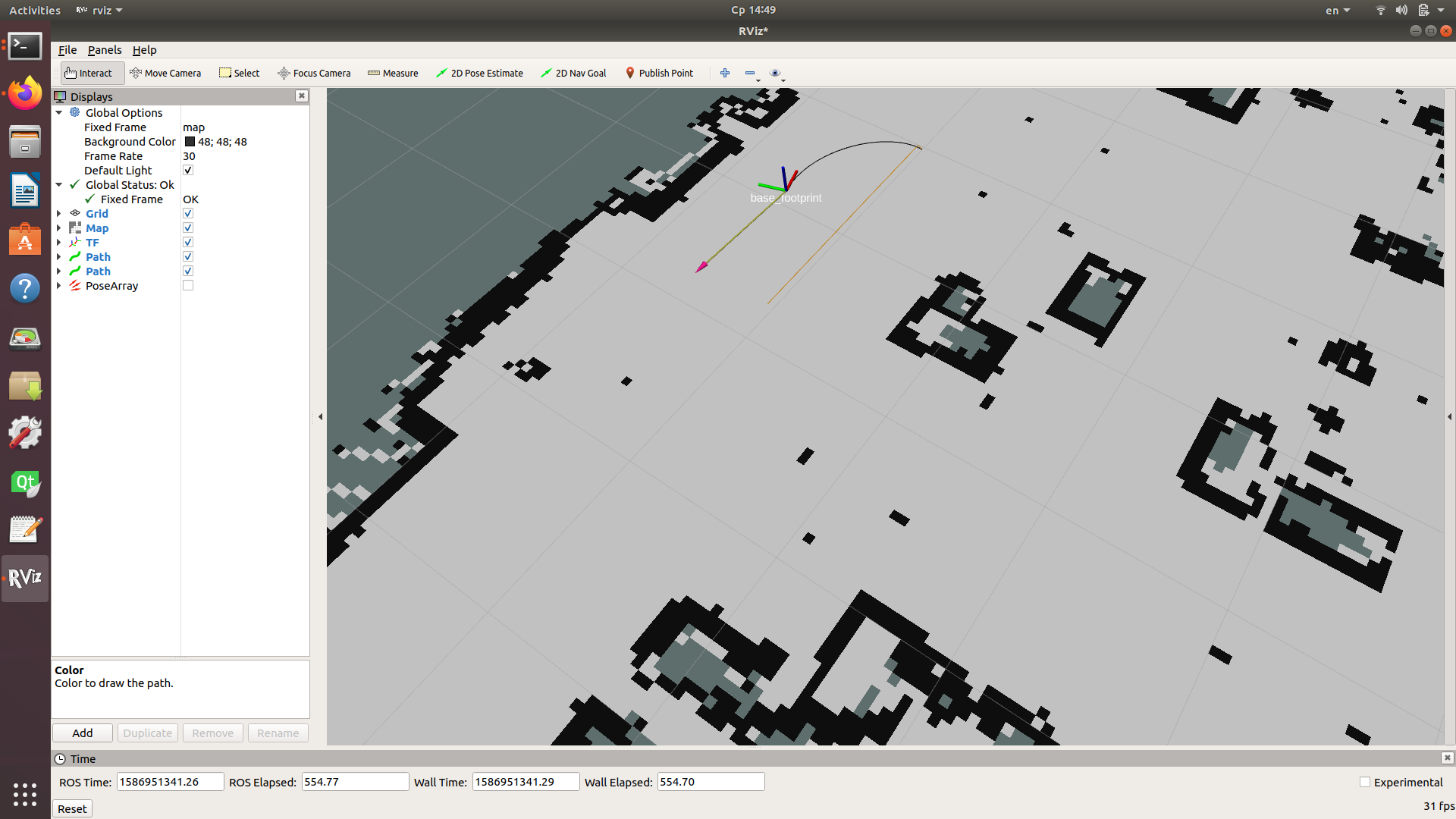Open the clock calendar in the top bar
Image resolution: width=1456 pixels, height=819 pixels.
click(753, 10)
